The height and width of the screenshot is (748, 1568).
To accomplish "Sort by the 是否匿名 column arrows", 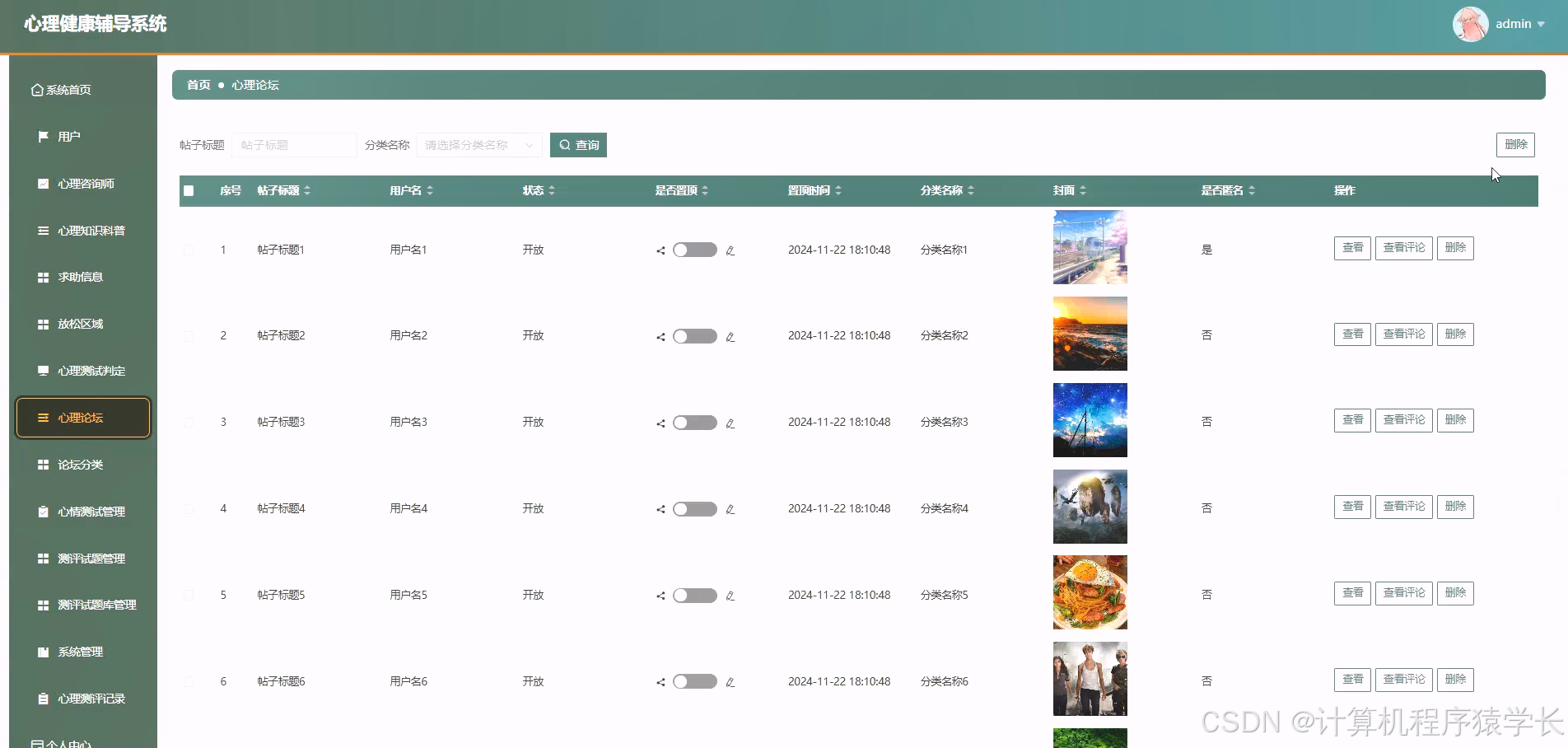I will coord(1252,190).
